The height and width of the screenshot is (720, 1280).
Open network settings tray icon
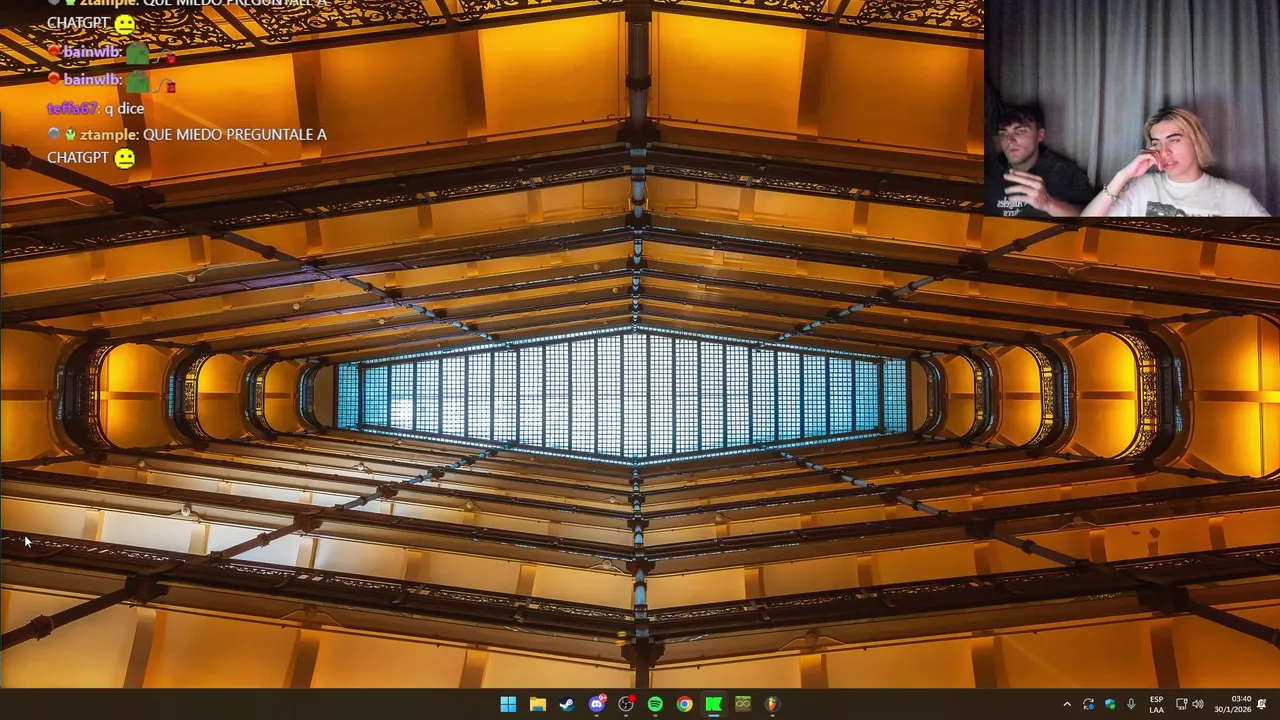(1182, 704)
